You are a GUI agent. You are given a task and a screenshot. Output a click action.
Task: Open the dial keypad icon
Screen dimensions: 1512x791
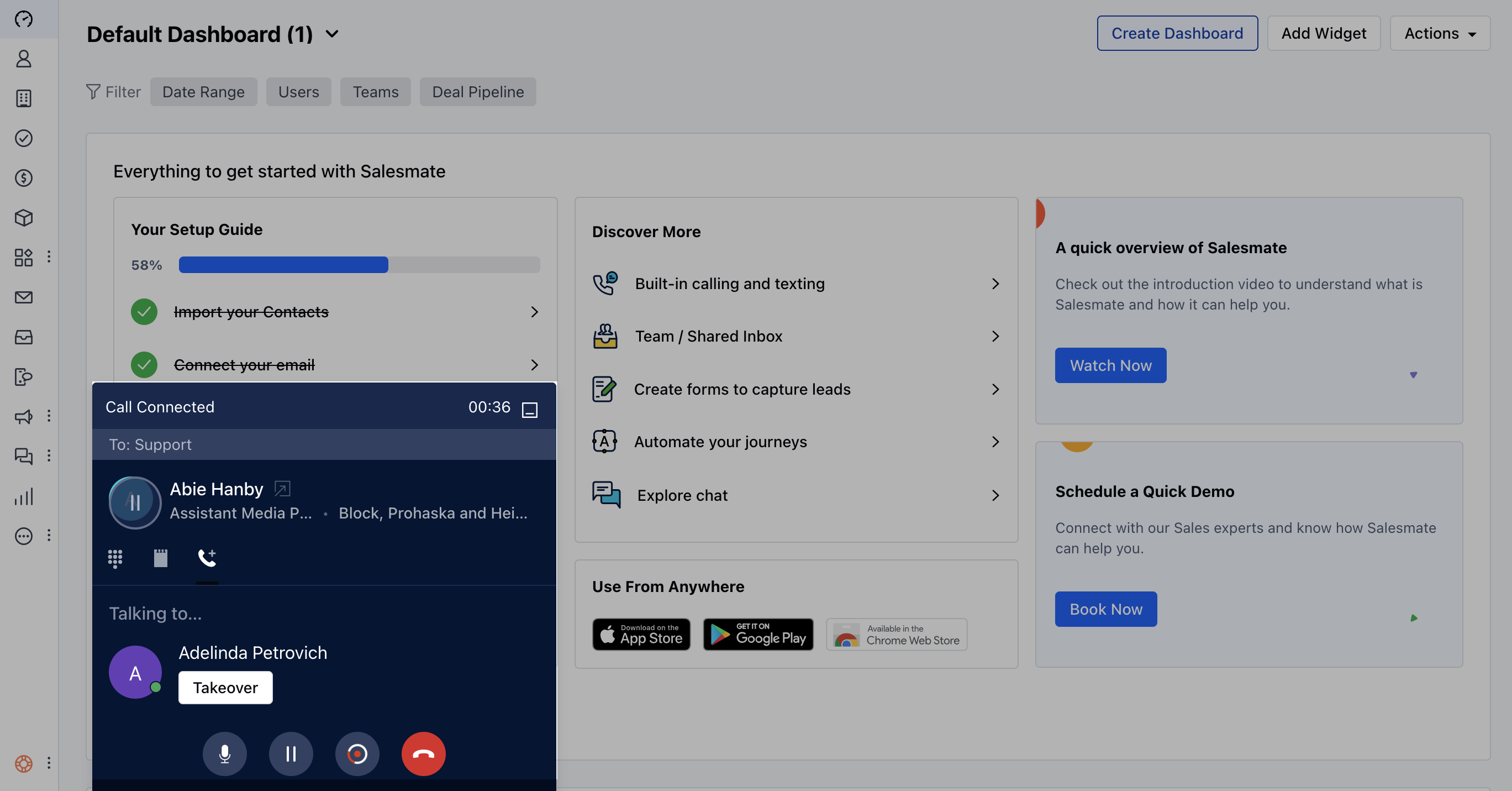pos(115,558)
